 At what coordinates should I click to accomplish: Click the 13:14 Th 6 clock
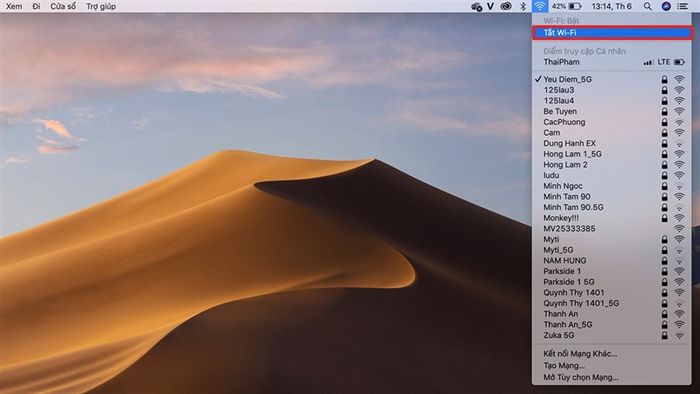pyautogui.click(x=611, y=6)
